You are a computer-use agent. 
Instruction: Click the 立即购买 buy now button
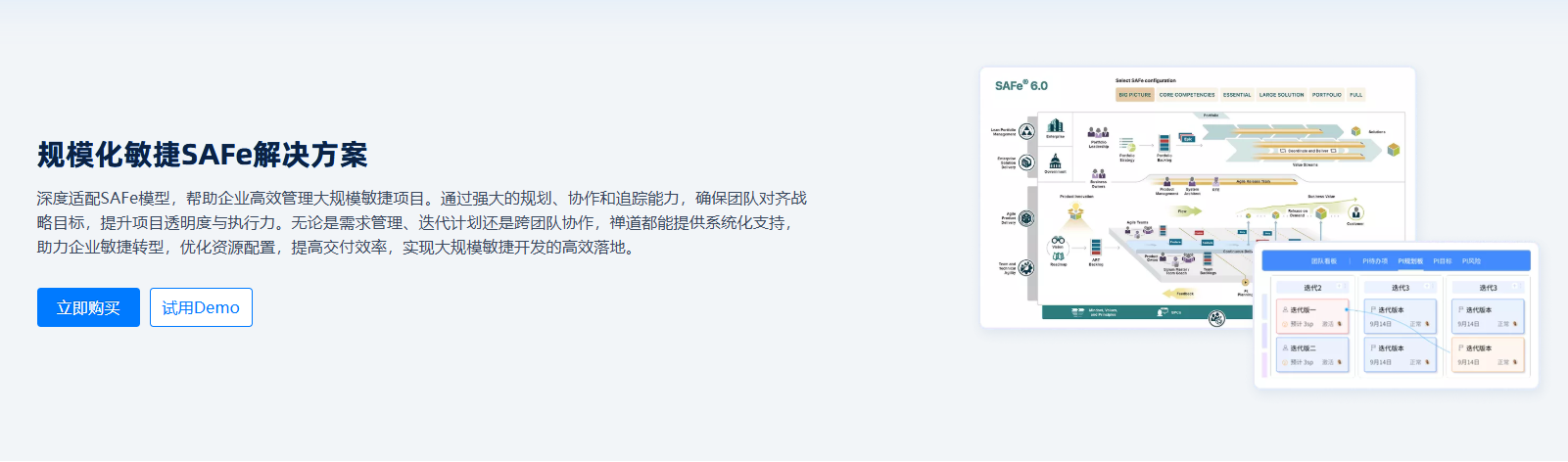pos(88,307)
